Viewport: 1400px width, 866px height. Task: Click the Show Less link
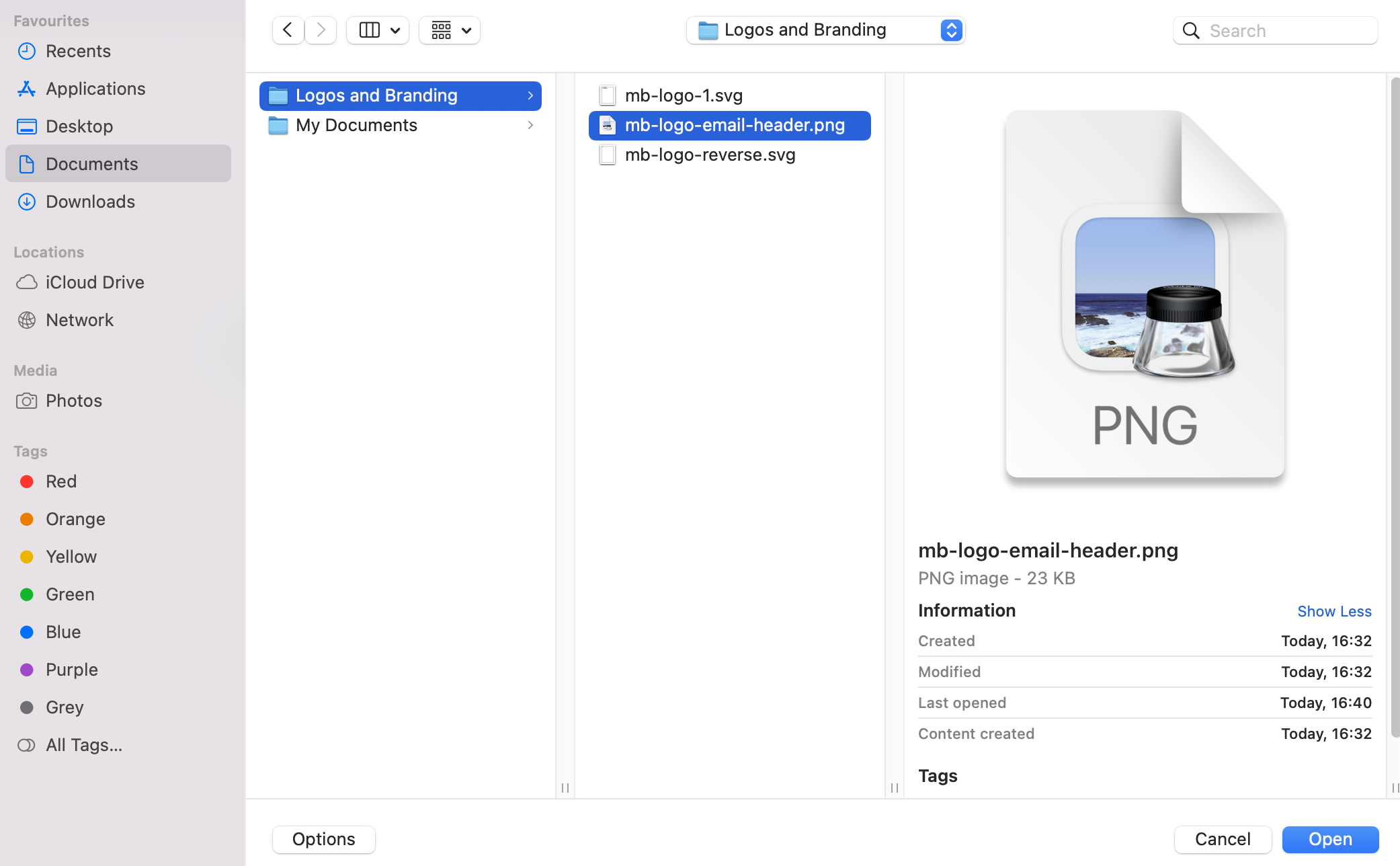(x=1334, y=611)
